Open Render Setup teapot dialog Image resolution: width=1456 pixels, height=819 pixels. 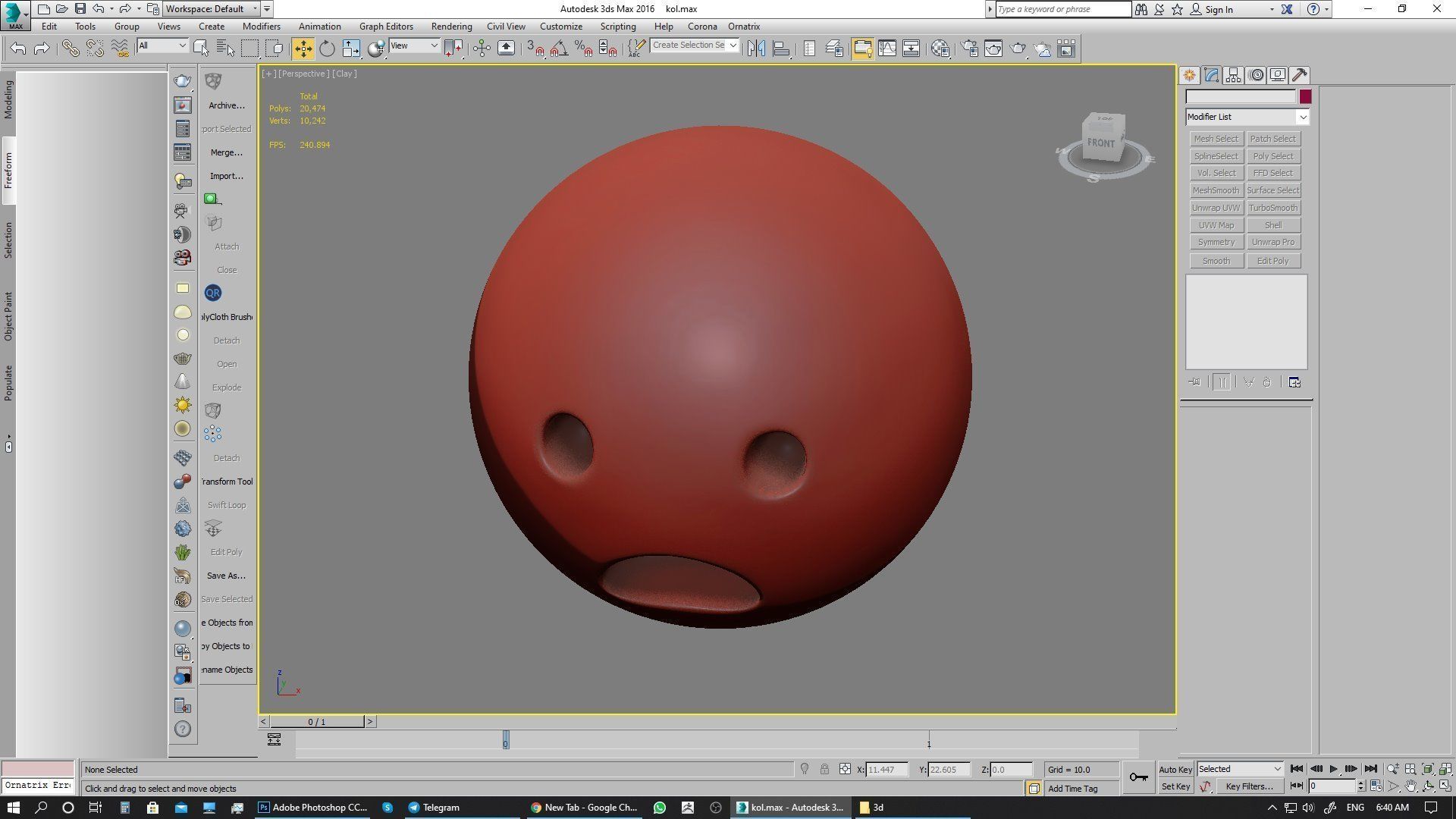(969, 49)
